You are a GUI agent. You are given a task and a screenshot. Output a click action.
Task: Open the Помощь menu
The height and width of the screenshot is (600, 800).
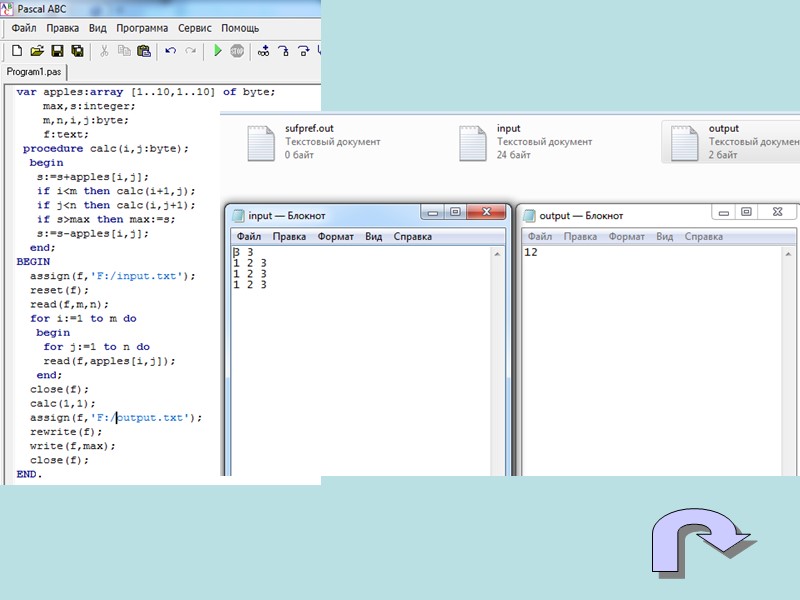240,28
